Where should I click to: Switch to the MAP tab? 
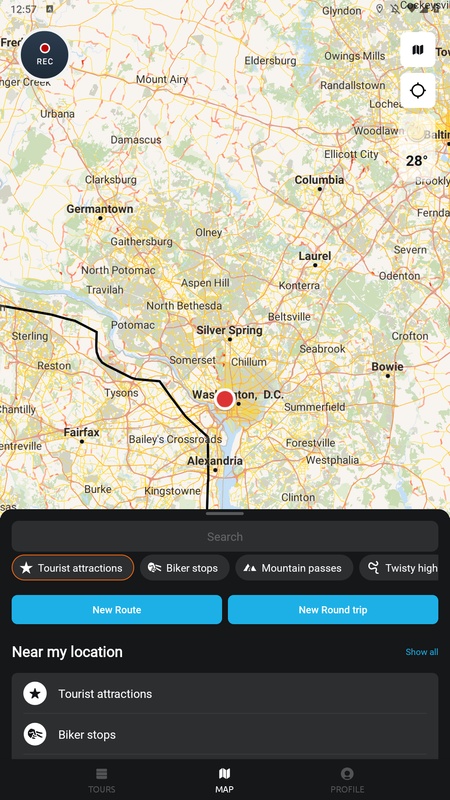click(224, 780)
